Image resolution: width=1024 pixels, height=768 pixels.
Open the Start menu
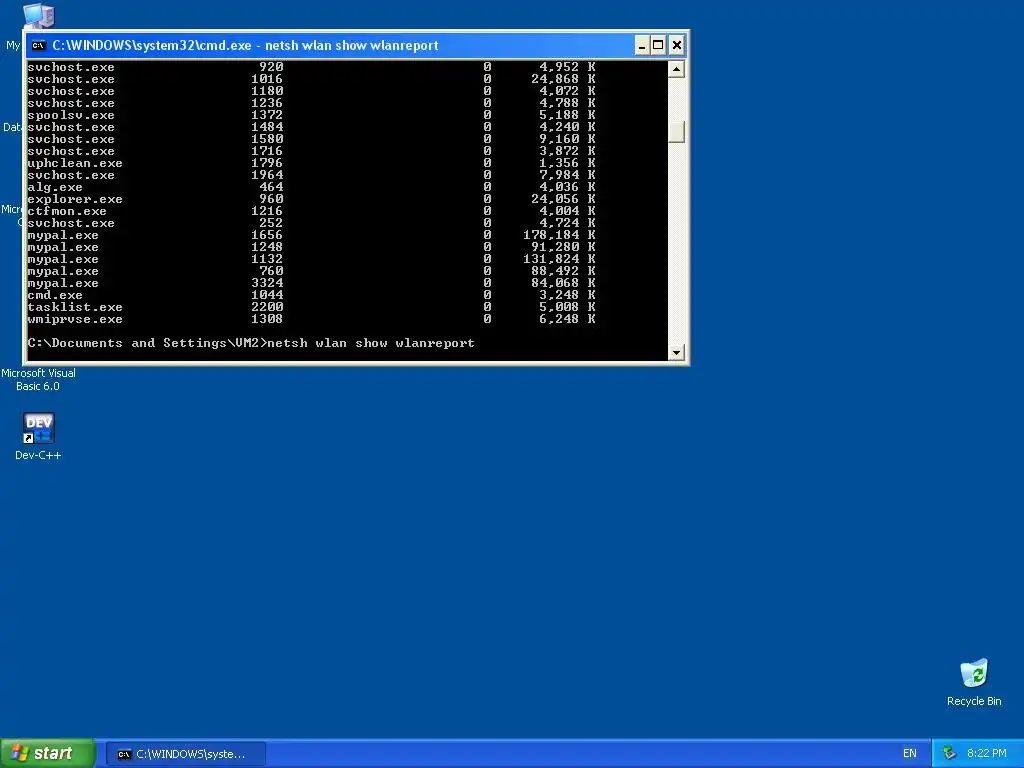pos(48,753)
